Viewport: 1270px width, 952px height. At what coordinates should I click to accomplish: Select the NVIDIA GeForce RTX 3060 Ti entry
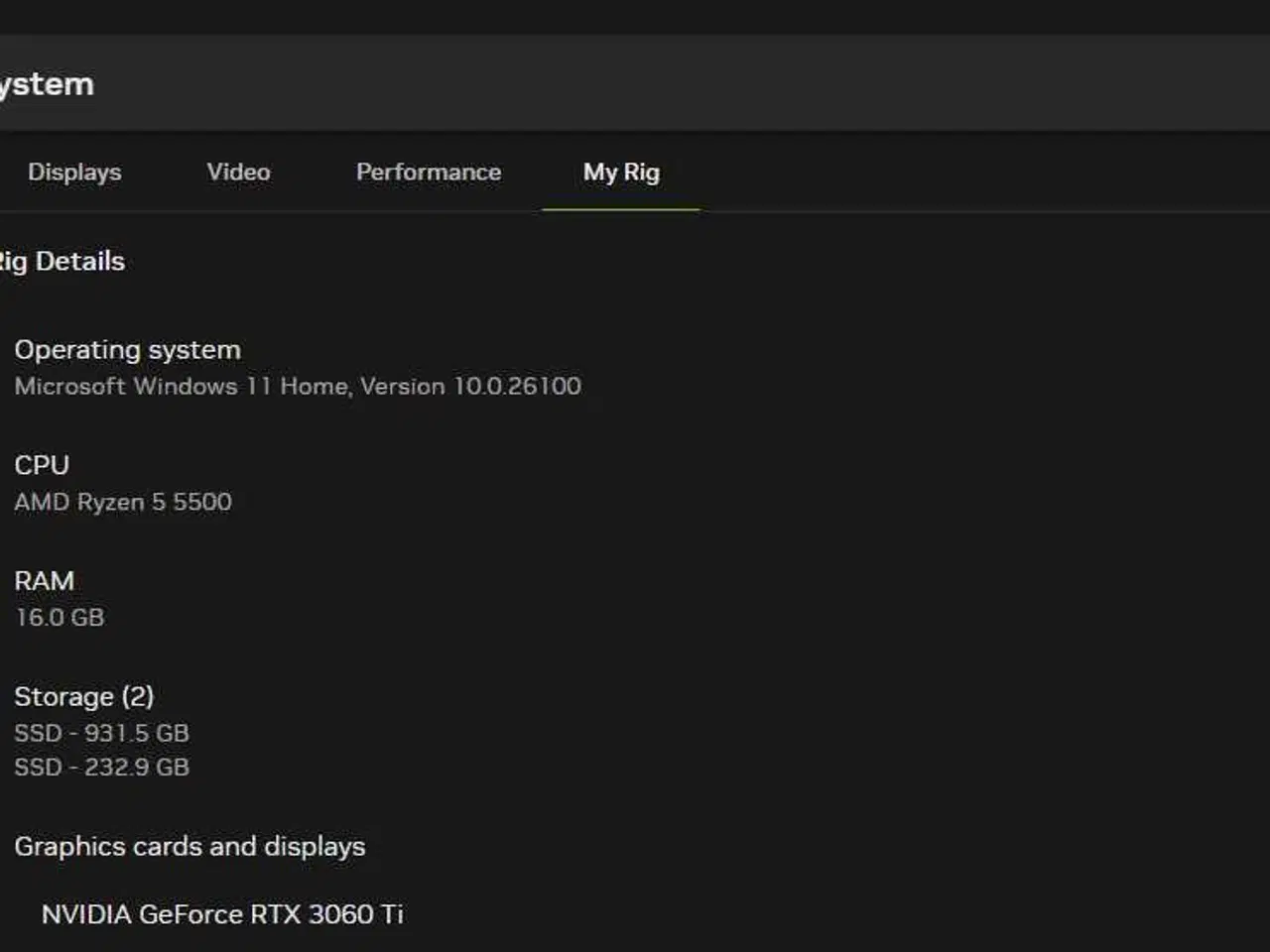click(x=222, y=913)
